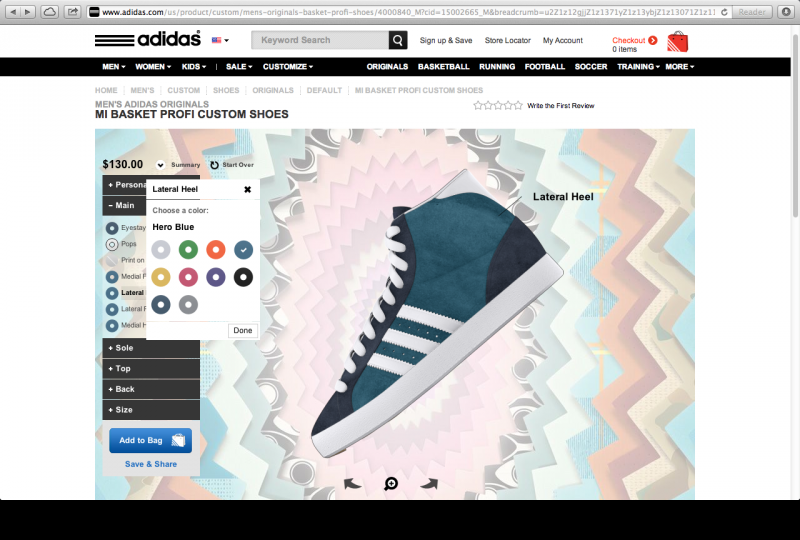The image size is (800, 540).
Task: Expand the Size section
Action: coord(151,410)
